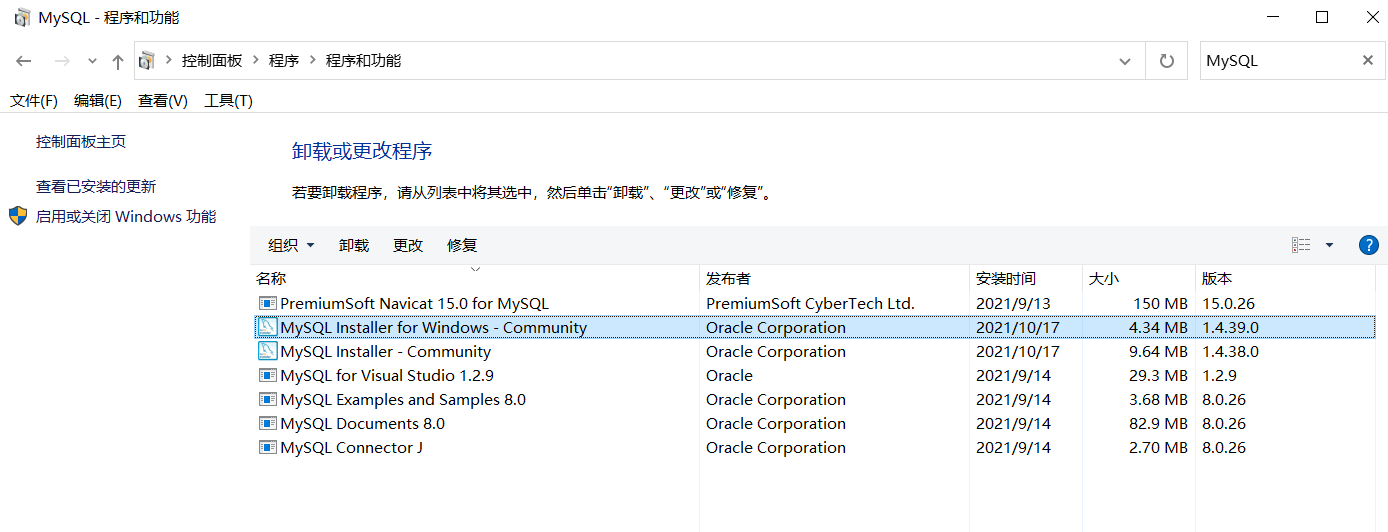This screenshot has height=532, width=1388.
Task: Select MySQL Examples and Samples 8.0
Action: click(x=403, y=399)
